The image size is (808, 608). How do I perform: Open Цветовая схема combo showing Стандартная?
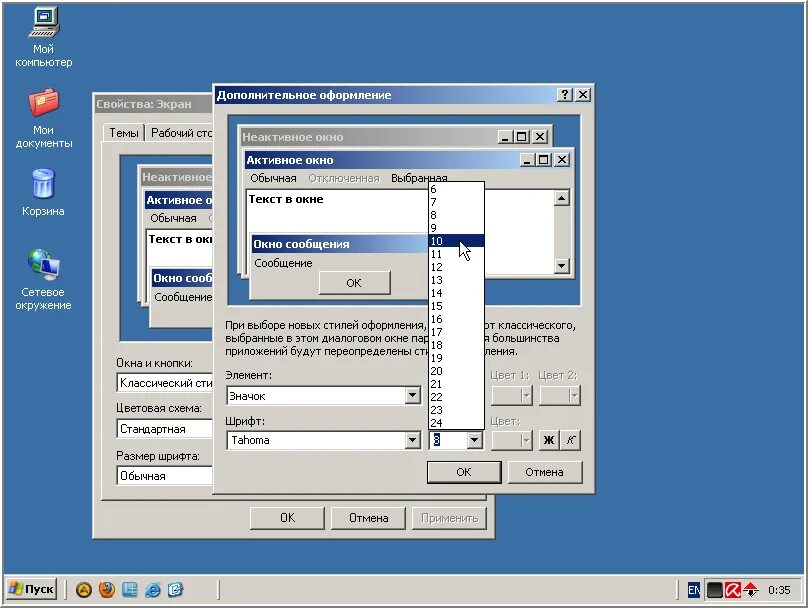165,429
